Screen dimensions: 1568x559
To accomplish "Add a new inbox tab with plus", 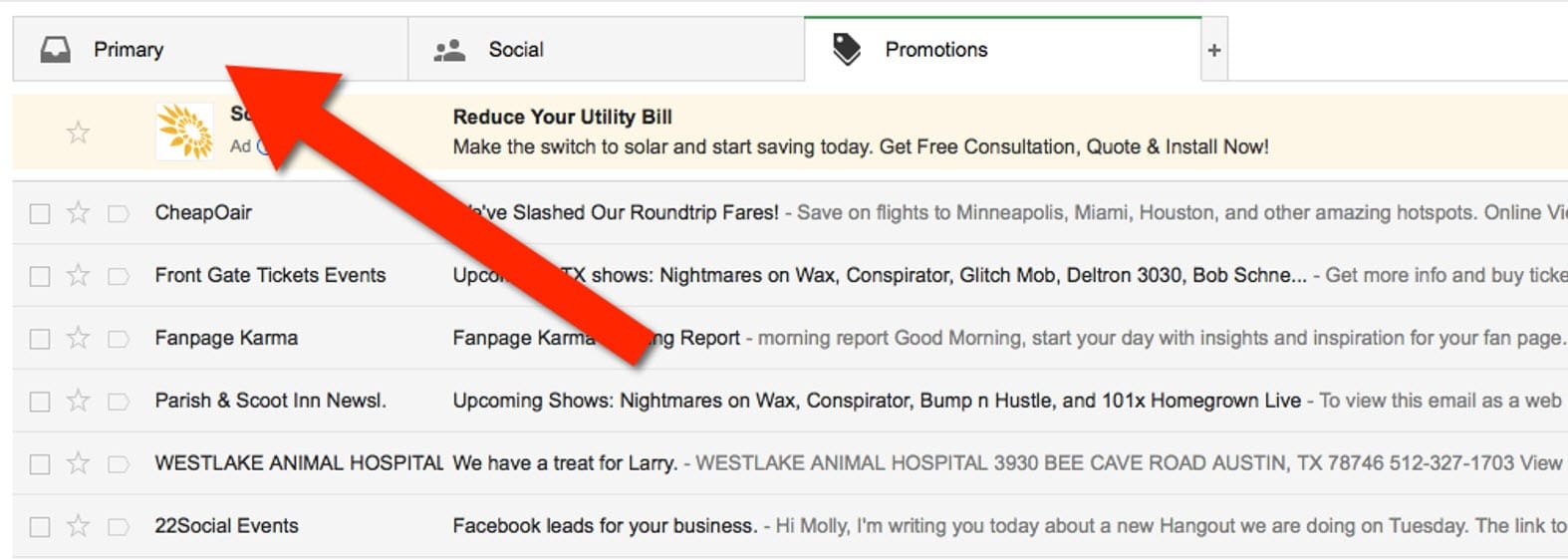I will click(1214, 50).
